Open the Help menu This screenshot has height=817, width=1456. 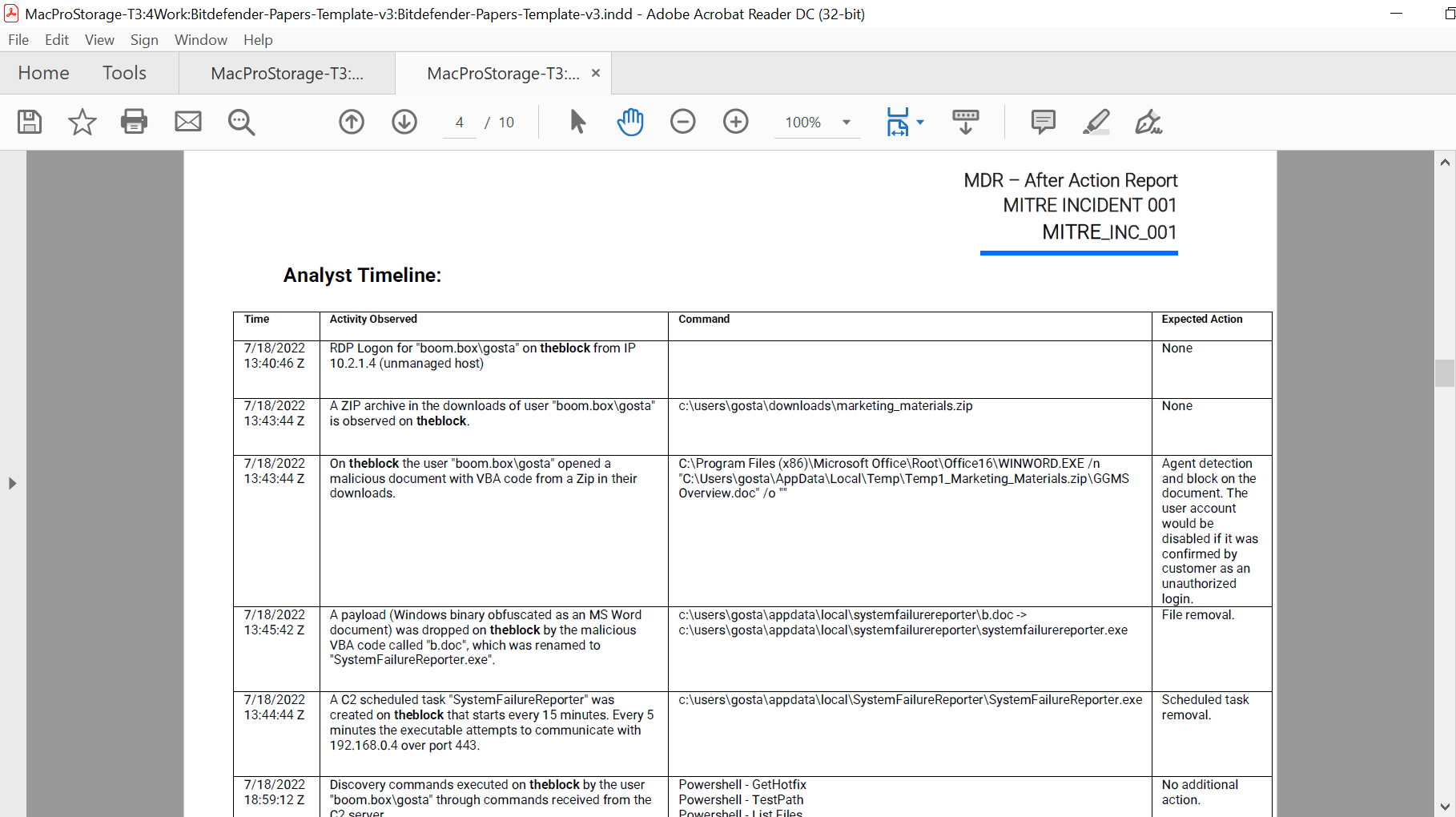click(258, 40)
